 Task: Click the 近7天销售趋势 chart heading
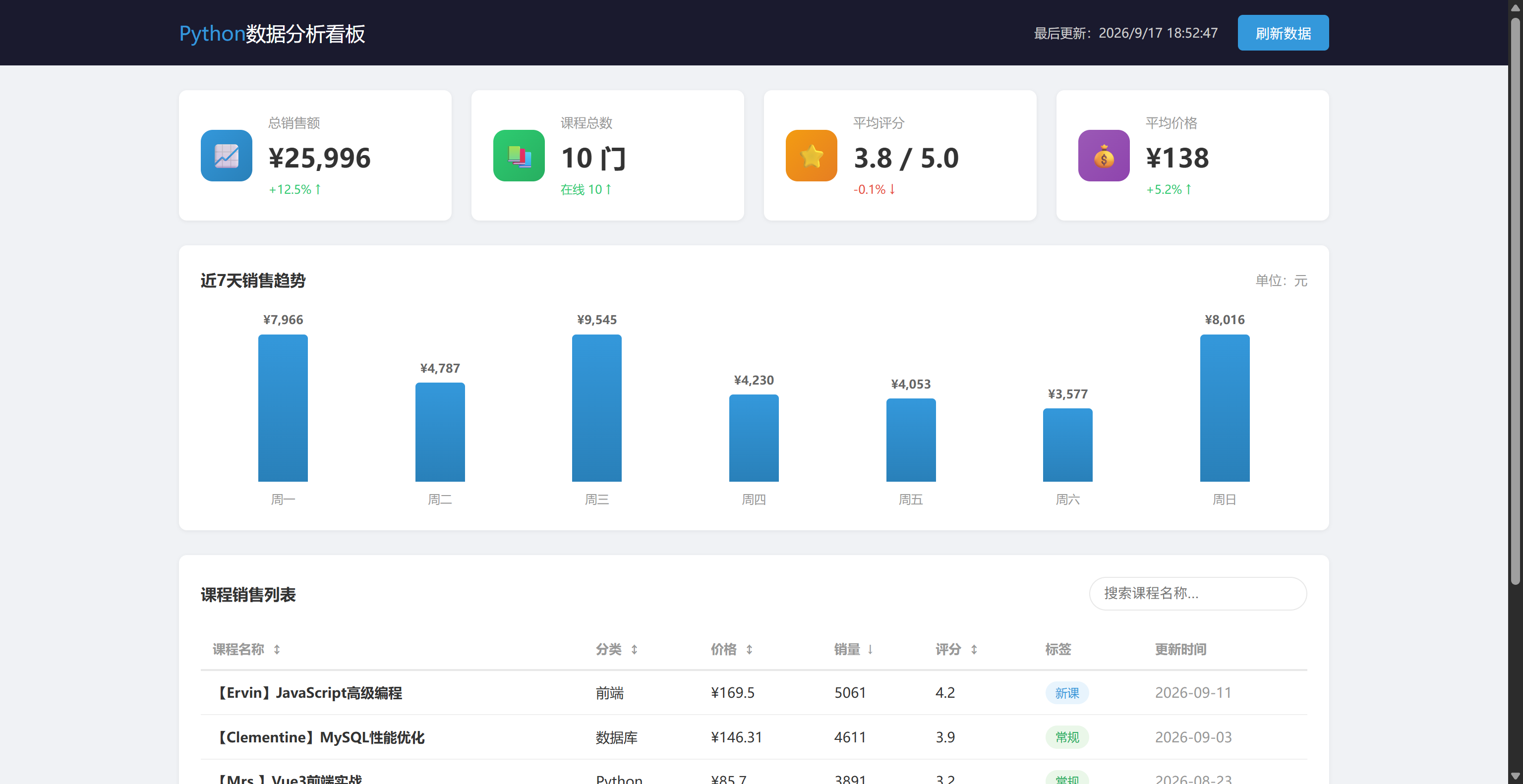[253, 280]
